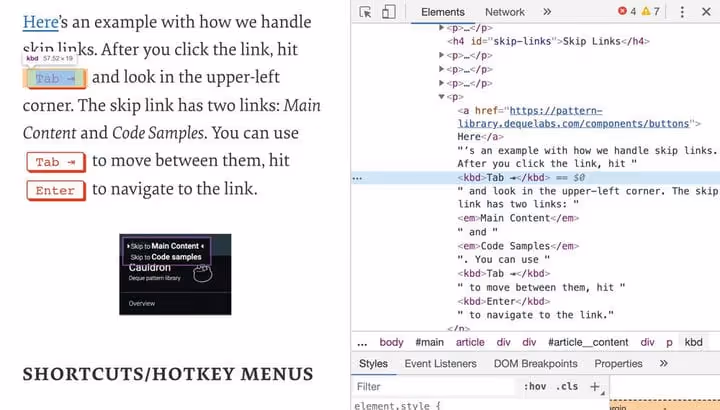
Task: Select the highlighted kbd Tab node
Action: tap(504, 178)
